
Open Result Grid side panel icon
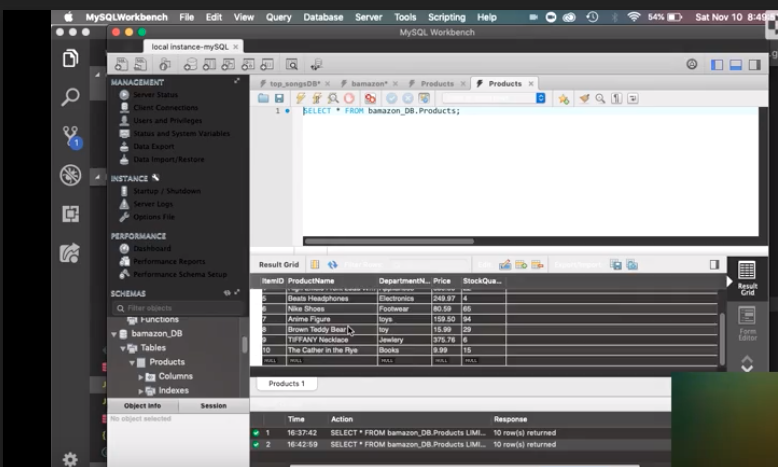tap(746, 276)
